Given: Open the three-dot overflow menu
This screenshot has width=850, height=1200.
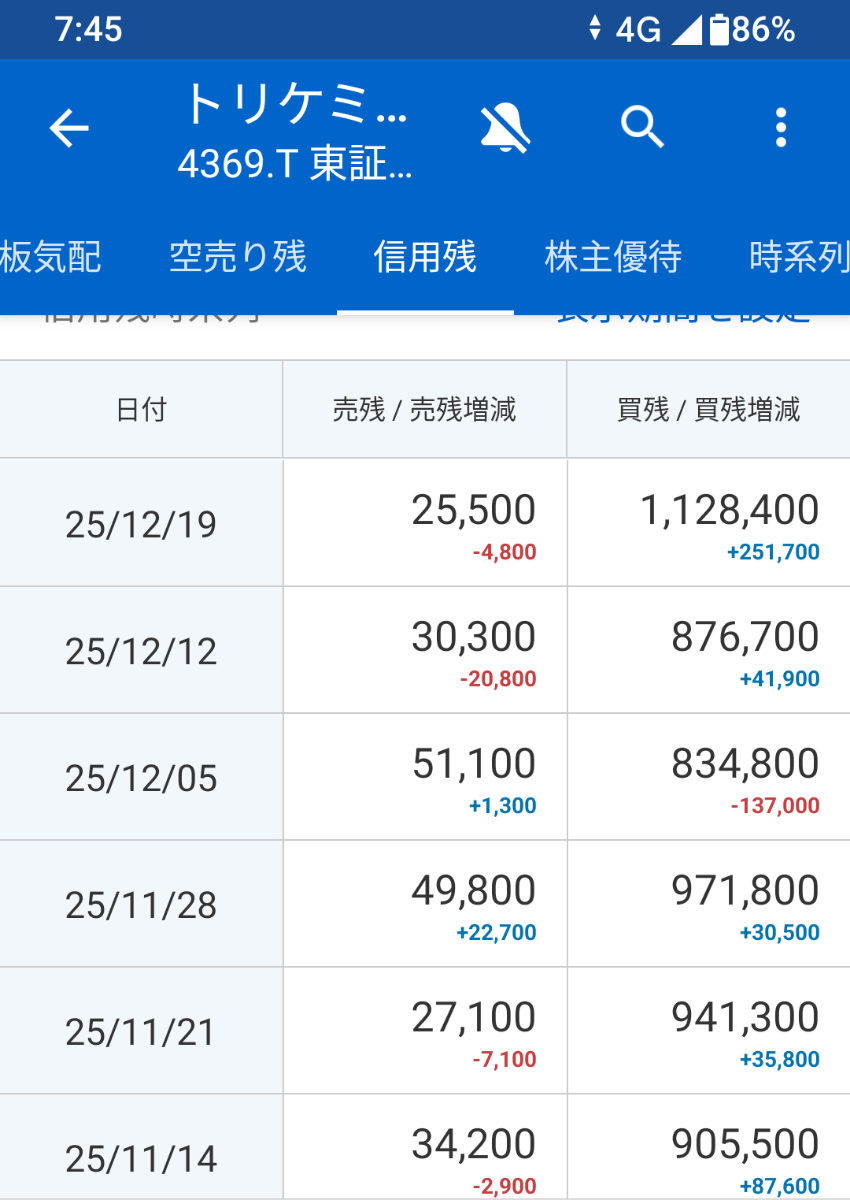Looking at the screenshot, I should click(x=781, y=128).
